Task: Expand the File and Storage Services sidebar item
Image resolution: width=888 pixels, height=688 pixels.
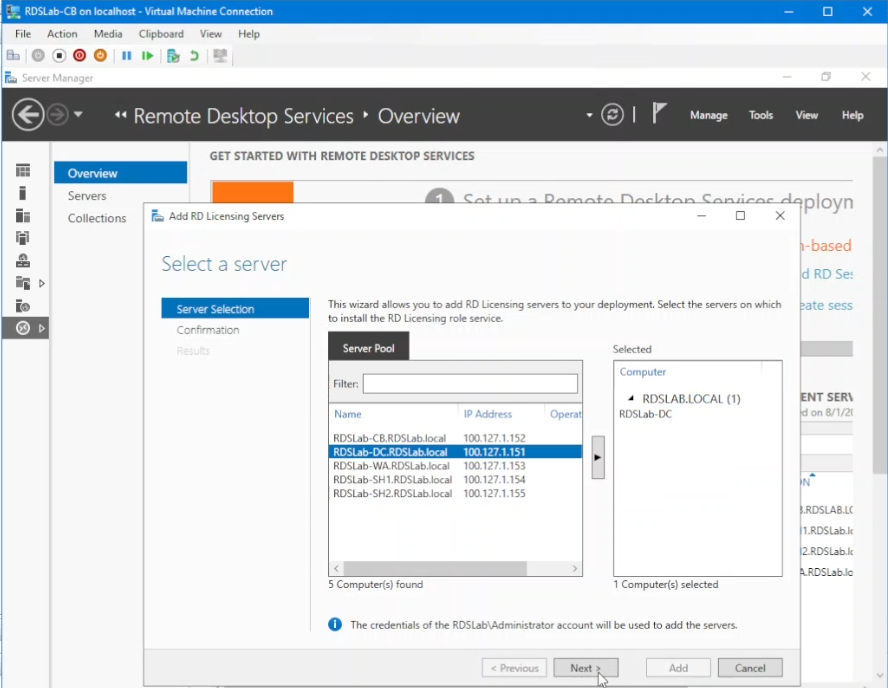Action: coord(42,283)
